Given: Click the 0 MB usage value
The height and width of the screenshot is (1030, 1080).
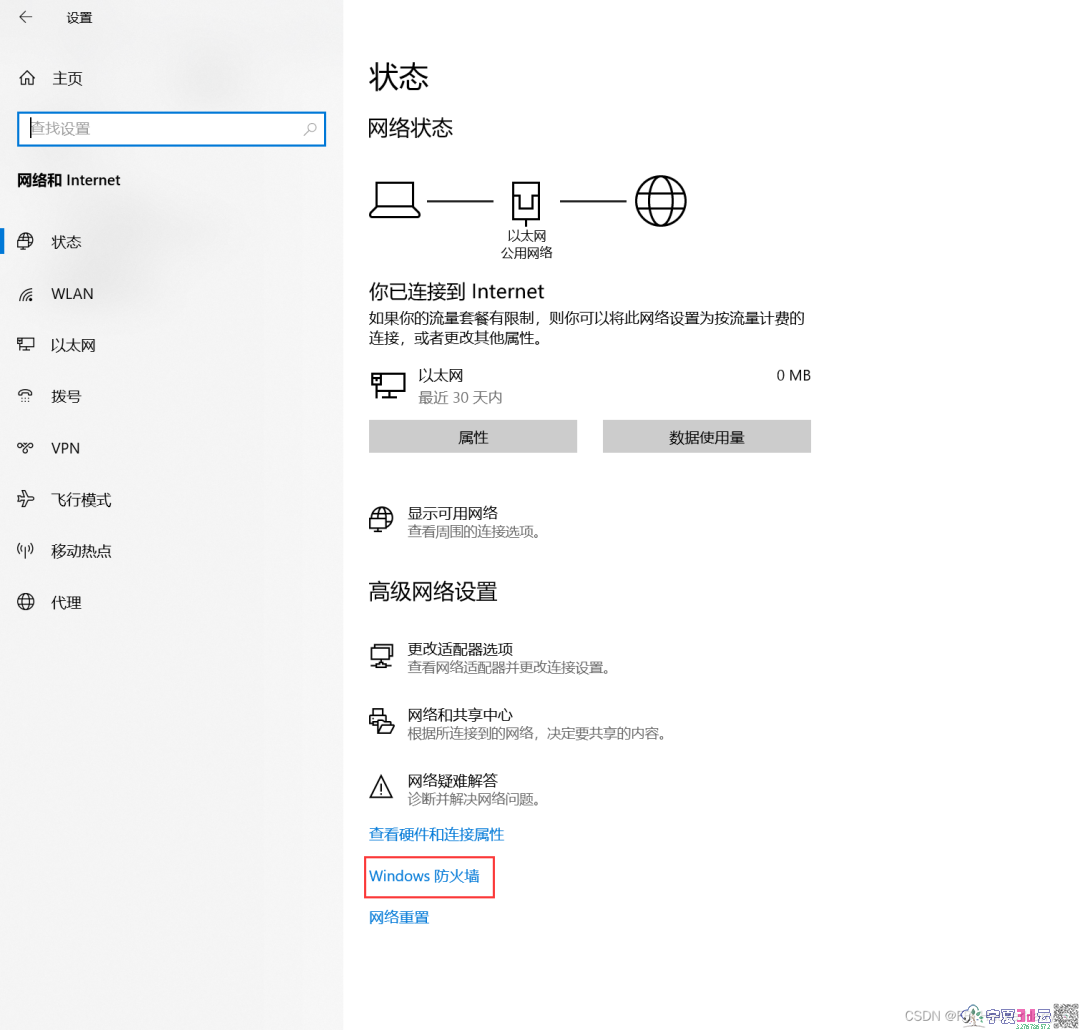Looking at the screenshot, I should coord(793,375).
